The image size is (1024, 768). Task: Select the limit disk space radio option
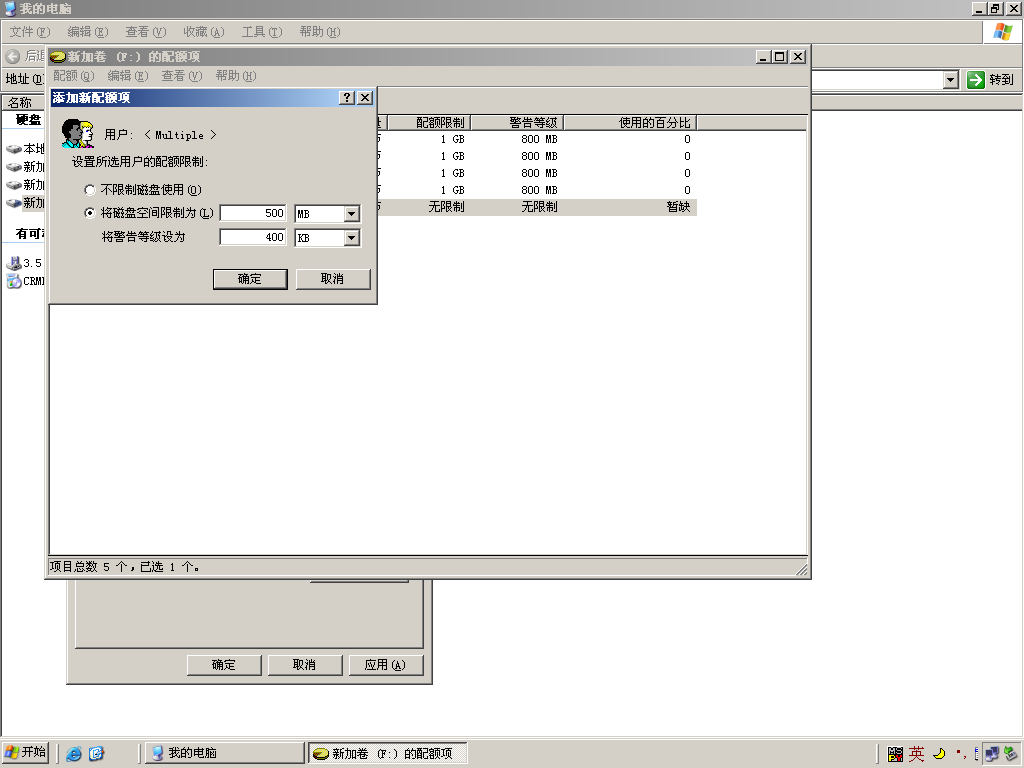click(x=90, y=213)
